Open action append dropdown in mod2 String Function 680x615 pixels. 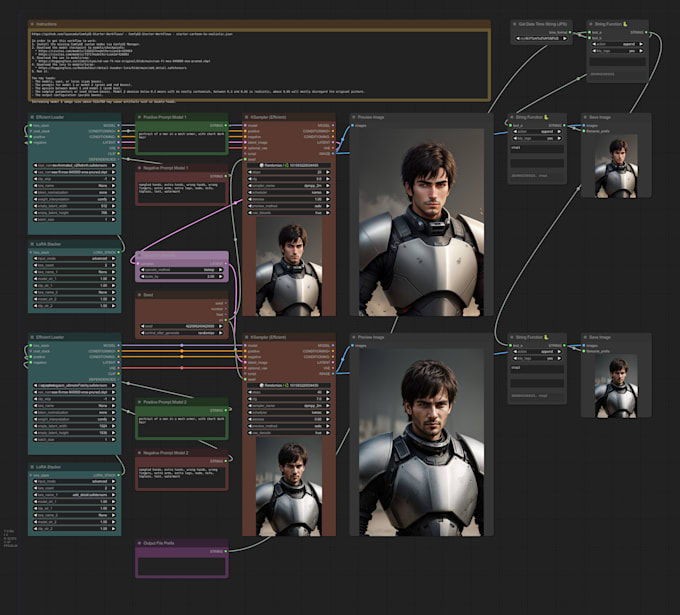(537, 351)
